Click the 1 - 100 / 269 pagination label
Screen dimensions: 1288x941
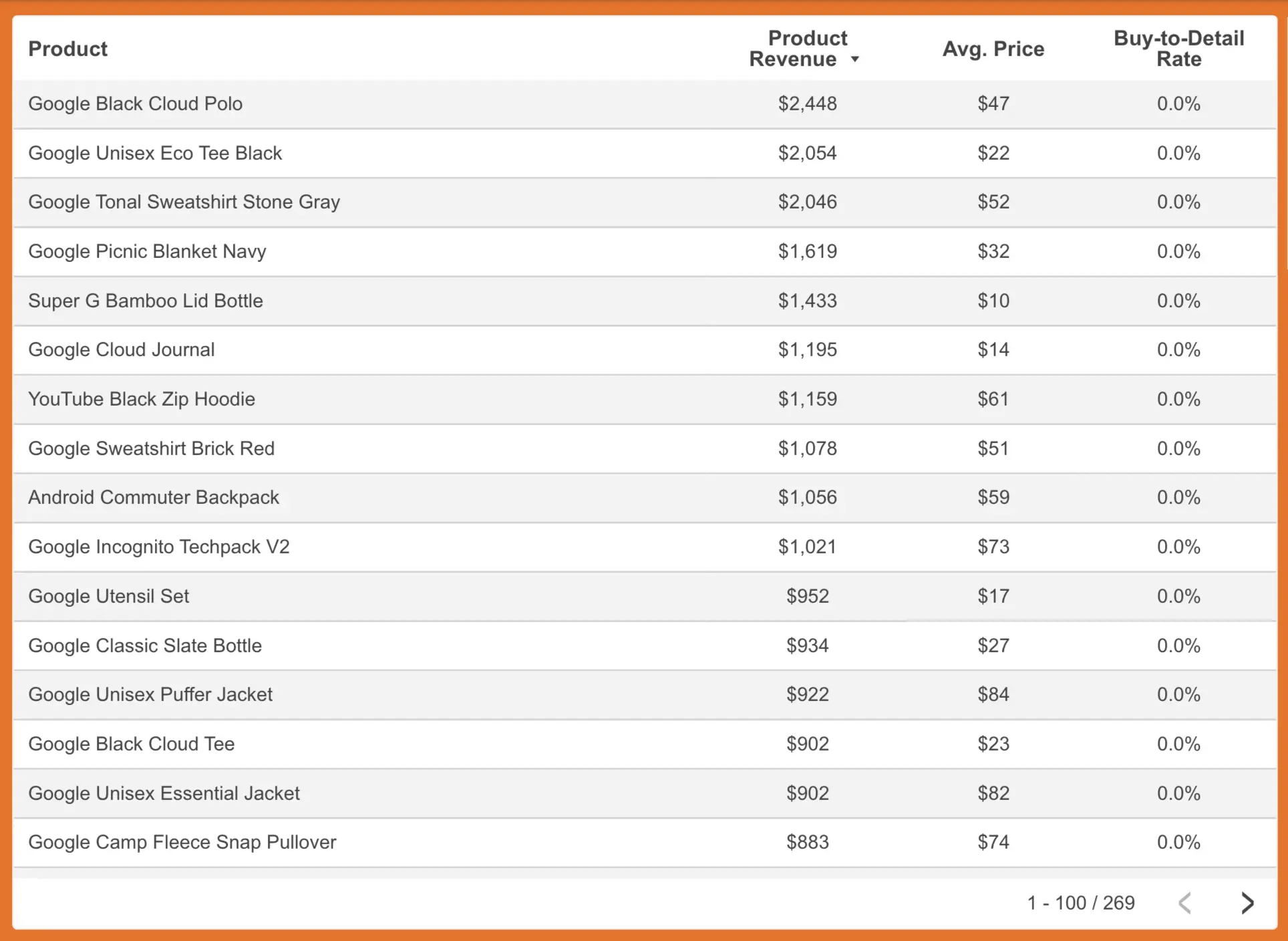click(x=1080, y=903)
